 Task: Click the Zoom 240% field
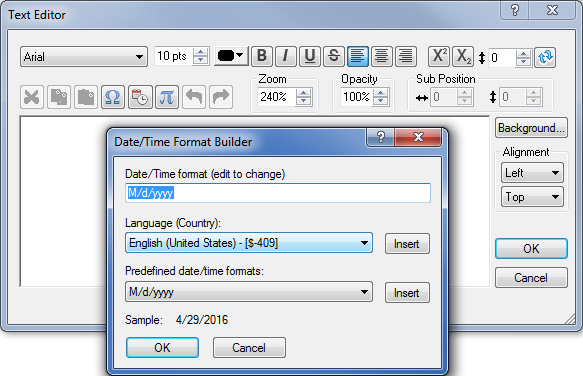tap(277, 97)
